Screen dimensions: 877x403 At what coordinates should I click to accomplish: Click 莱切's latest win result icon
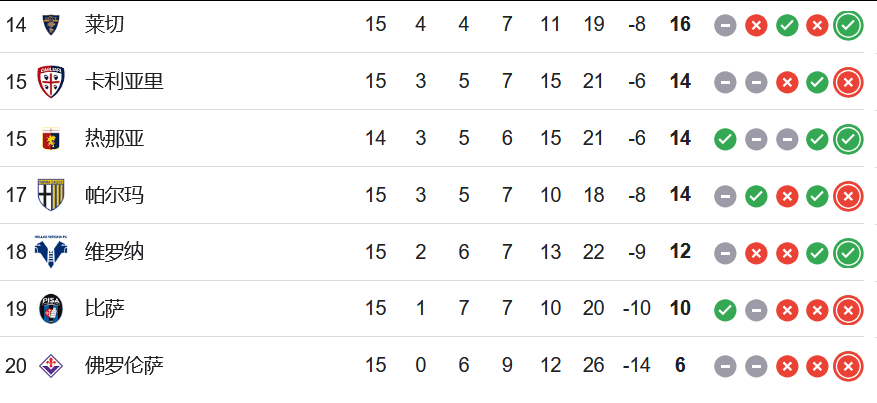pyautogui.click(x=848, y=26)
